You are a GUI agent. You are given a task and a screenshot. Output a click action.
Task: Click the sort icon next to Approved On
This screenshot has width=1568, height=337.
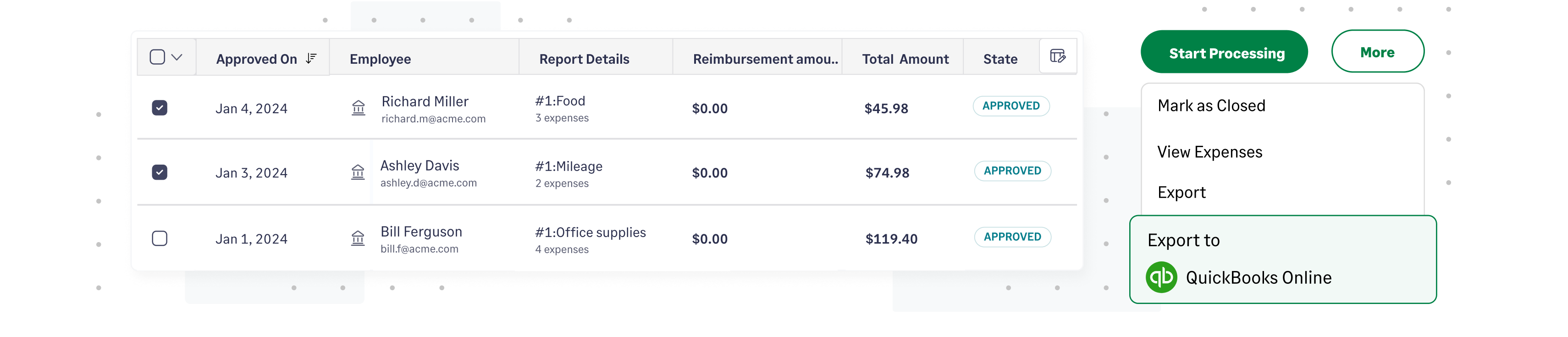coord(311,58)
